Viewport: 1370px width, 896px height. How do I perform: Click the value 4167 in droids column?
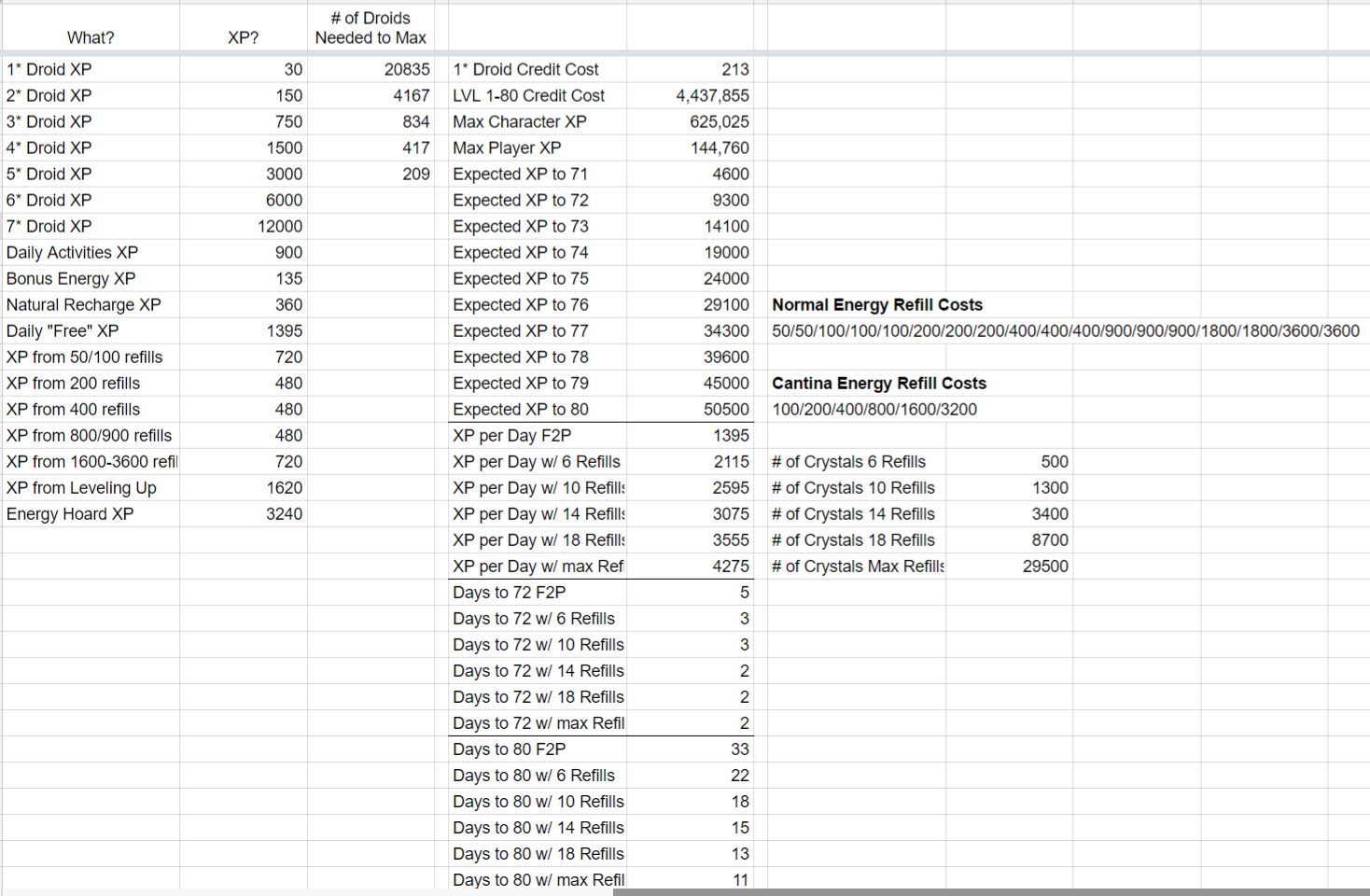point(371,95)
